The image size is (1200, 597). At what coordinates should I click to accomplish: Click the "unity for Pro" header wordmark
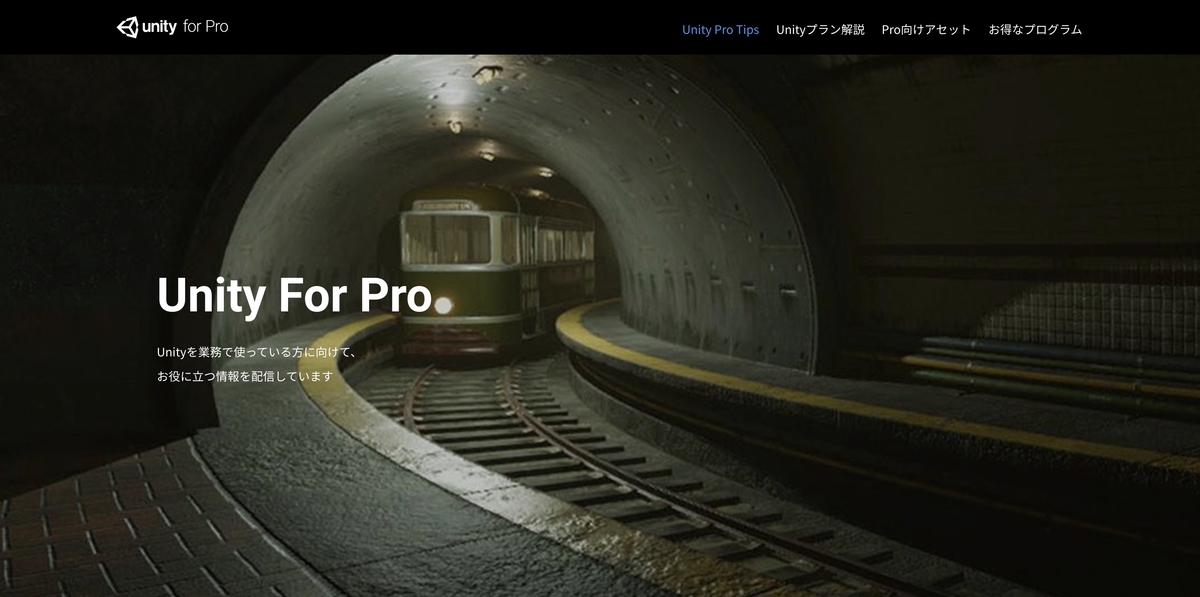(185, 27)
